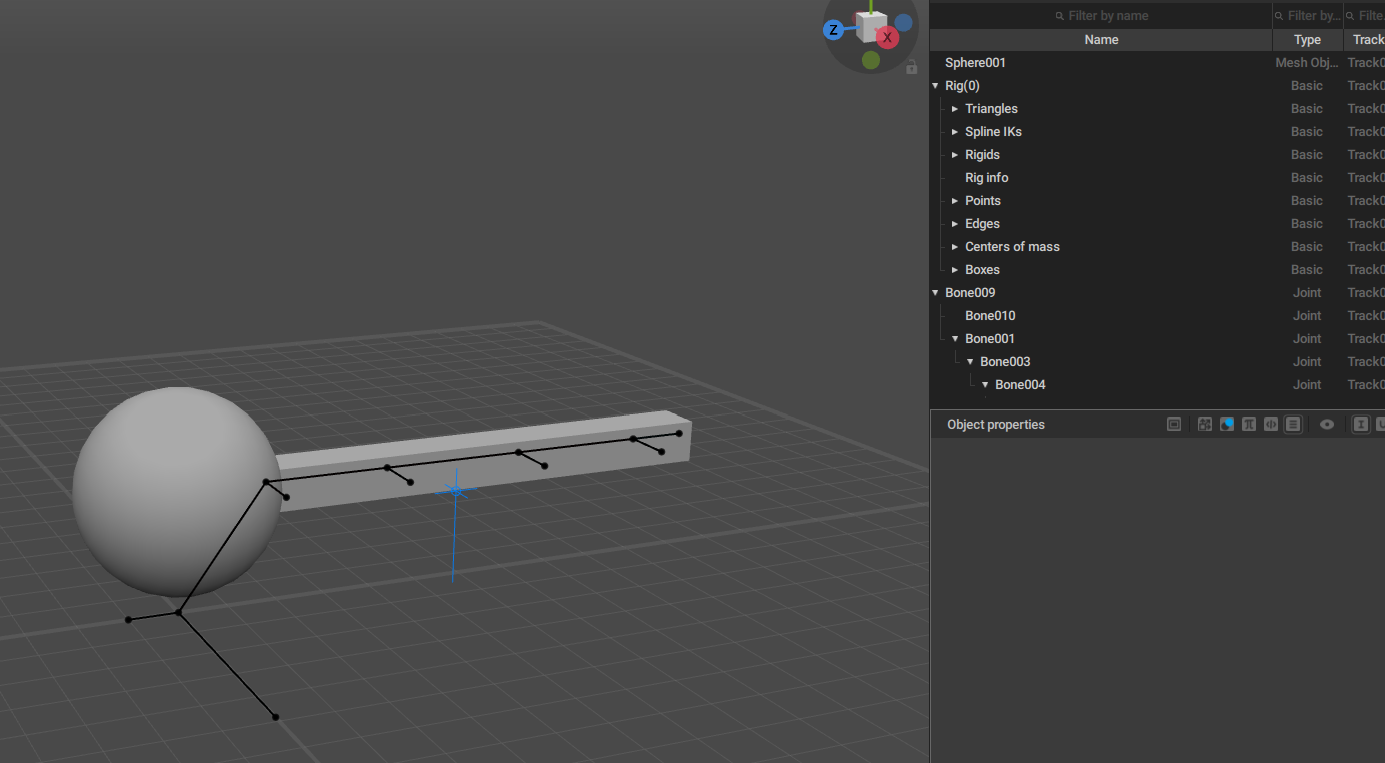The image size is (1385, 763).
Task: Toggle the list-lines icon in Object properties
Action: [1293, 424]
